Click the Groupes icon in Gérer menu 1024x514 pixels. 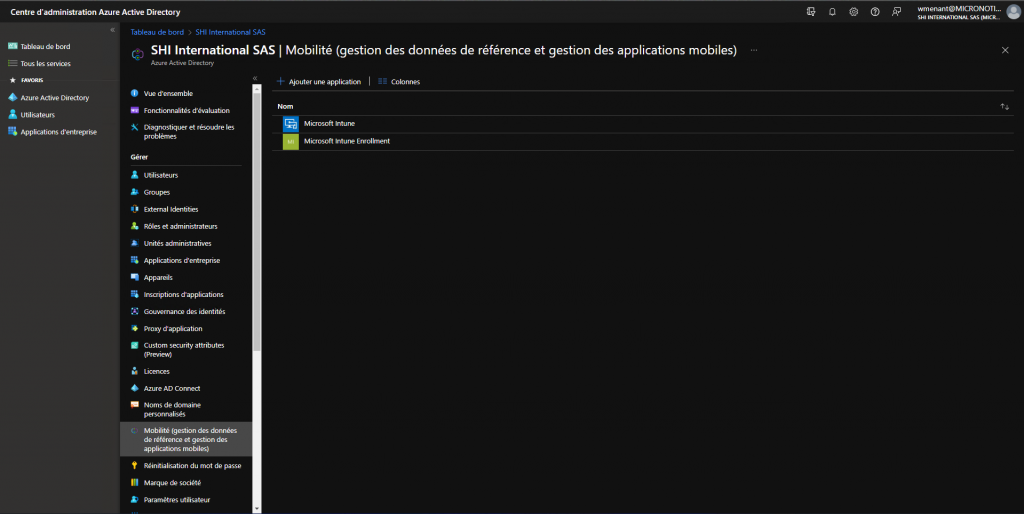(135, 192)
